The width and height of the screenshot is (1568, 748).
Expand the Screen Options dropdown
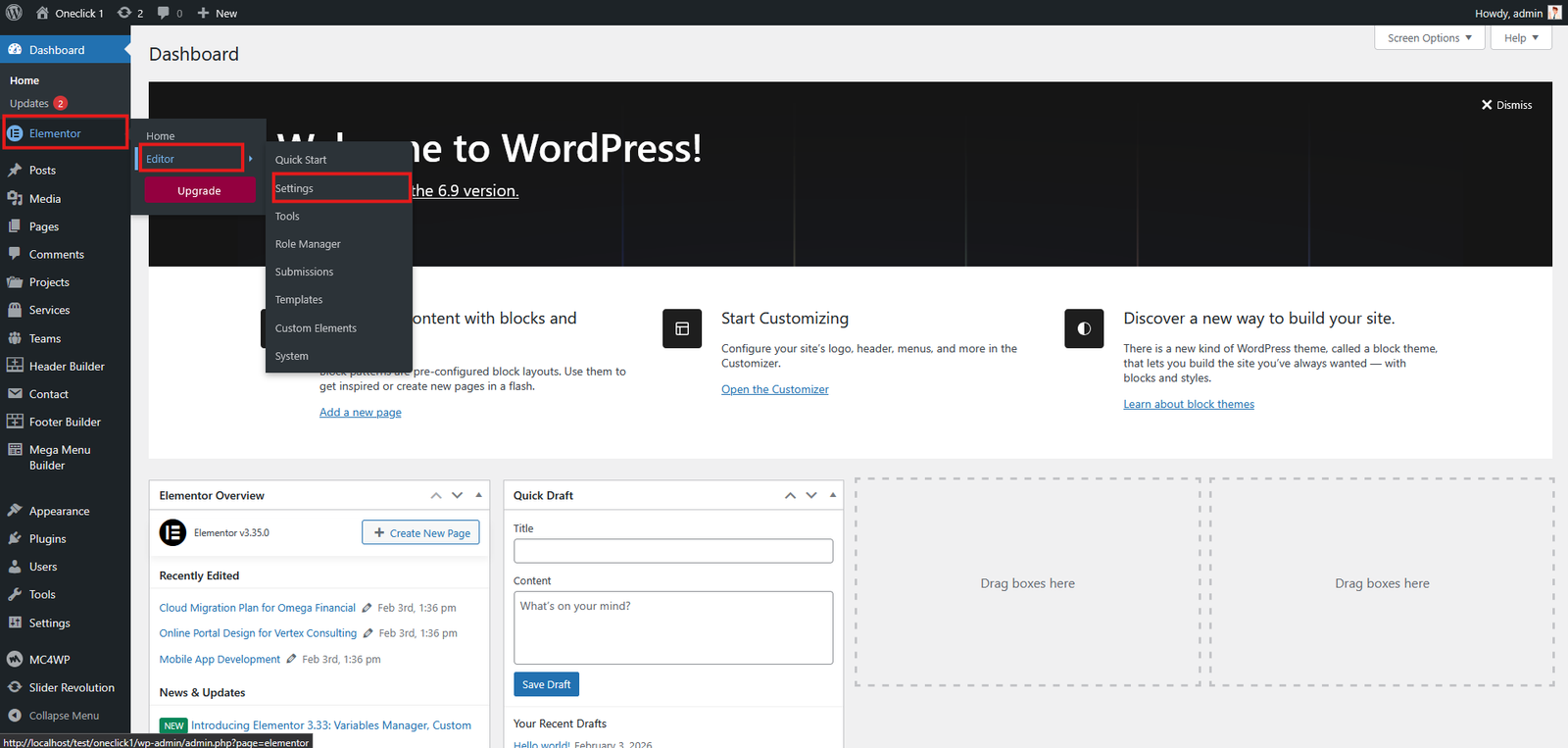point(1429,38)
